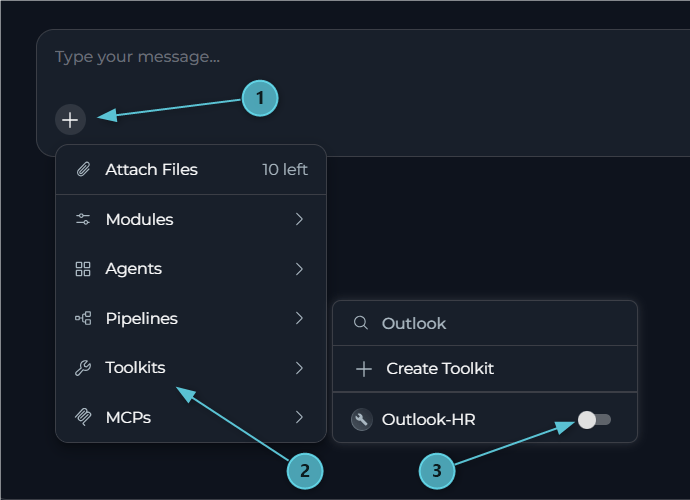Click the magnifier search icon
This screenshot has width=690, height=500.
[x=361, y=323]
